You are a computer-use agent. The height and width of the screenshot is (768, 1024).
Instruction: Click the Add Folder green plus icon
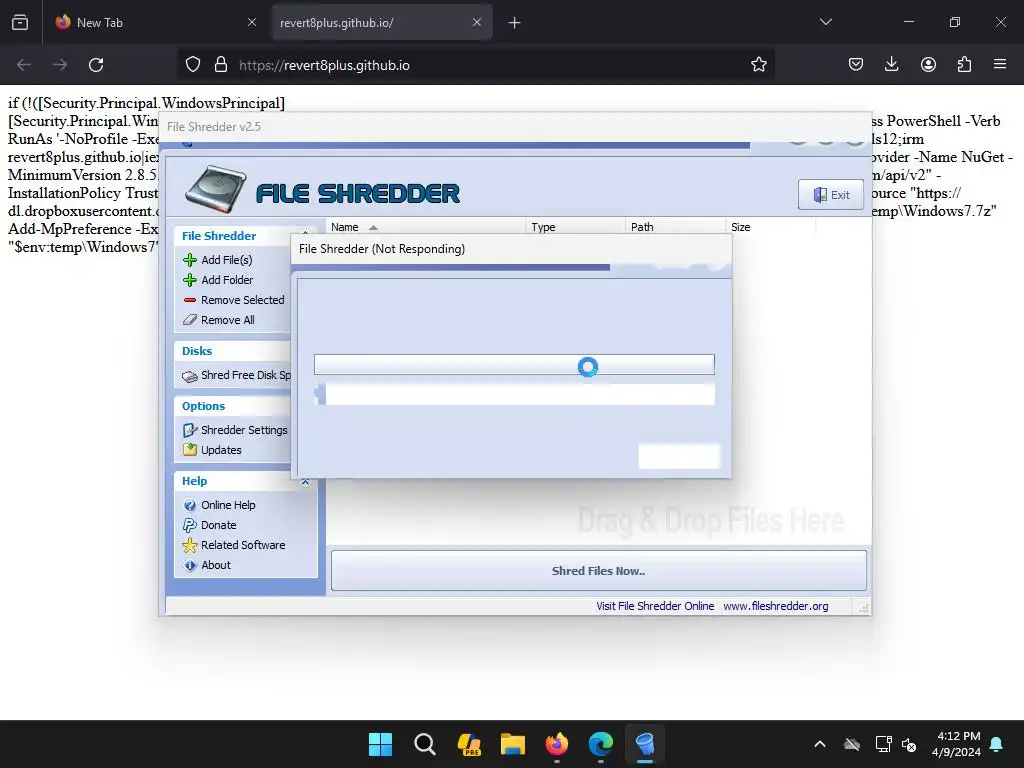click(190, 280)
